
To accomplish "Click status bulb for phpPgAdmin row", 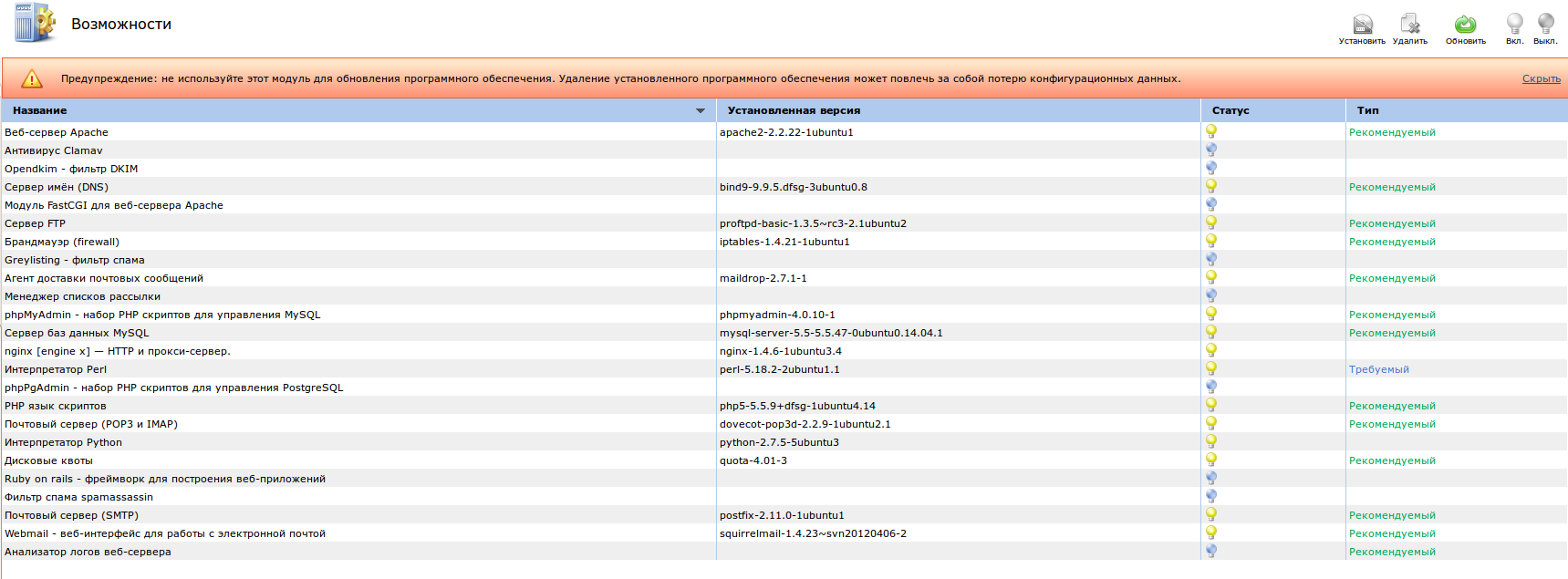I will [1211, 387].
